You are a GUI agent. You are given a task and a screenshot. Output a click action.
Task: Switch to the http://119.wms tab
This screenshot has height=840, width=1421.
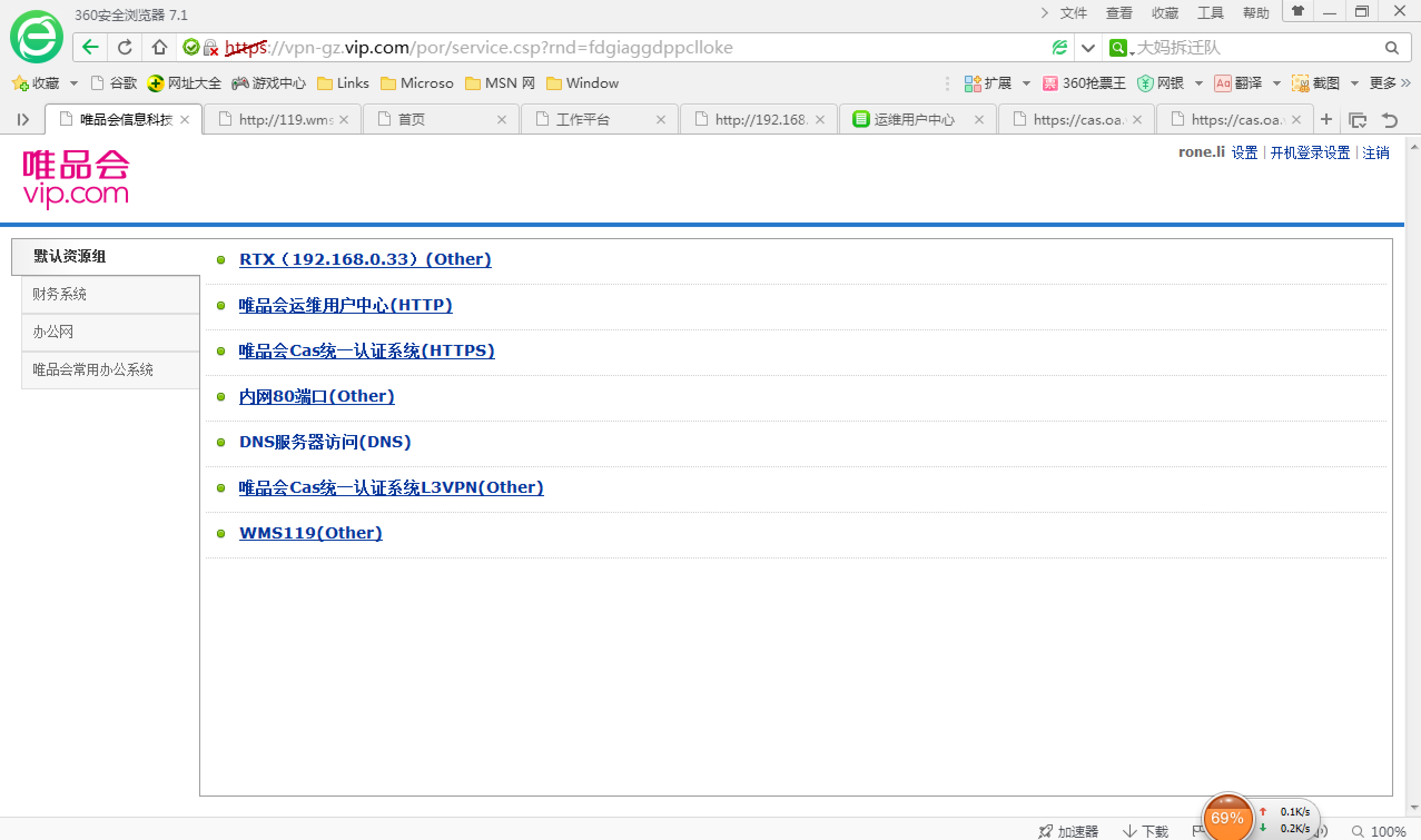282,120
